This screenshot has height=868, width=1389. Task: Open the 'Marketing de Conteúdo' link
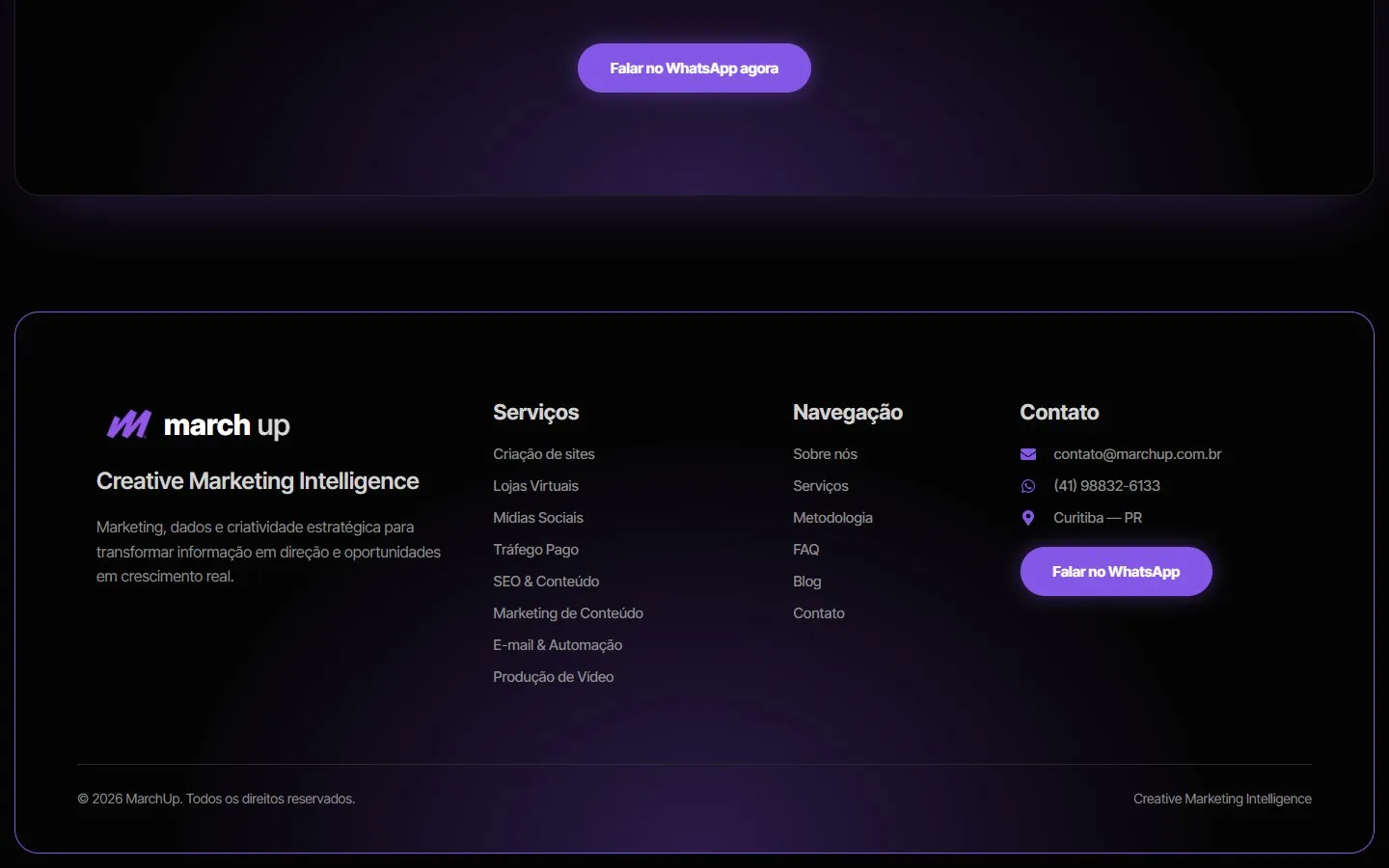tap(568, 613)
